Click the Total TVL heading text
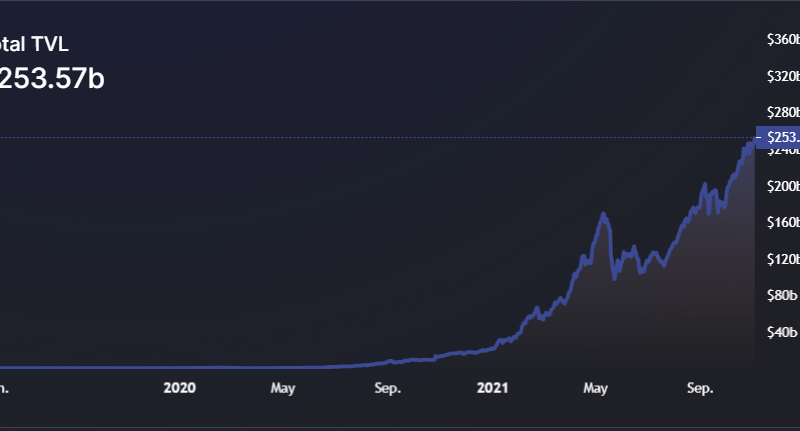Screen dimensions: 800x431 click(34, 44)
